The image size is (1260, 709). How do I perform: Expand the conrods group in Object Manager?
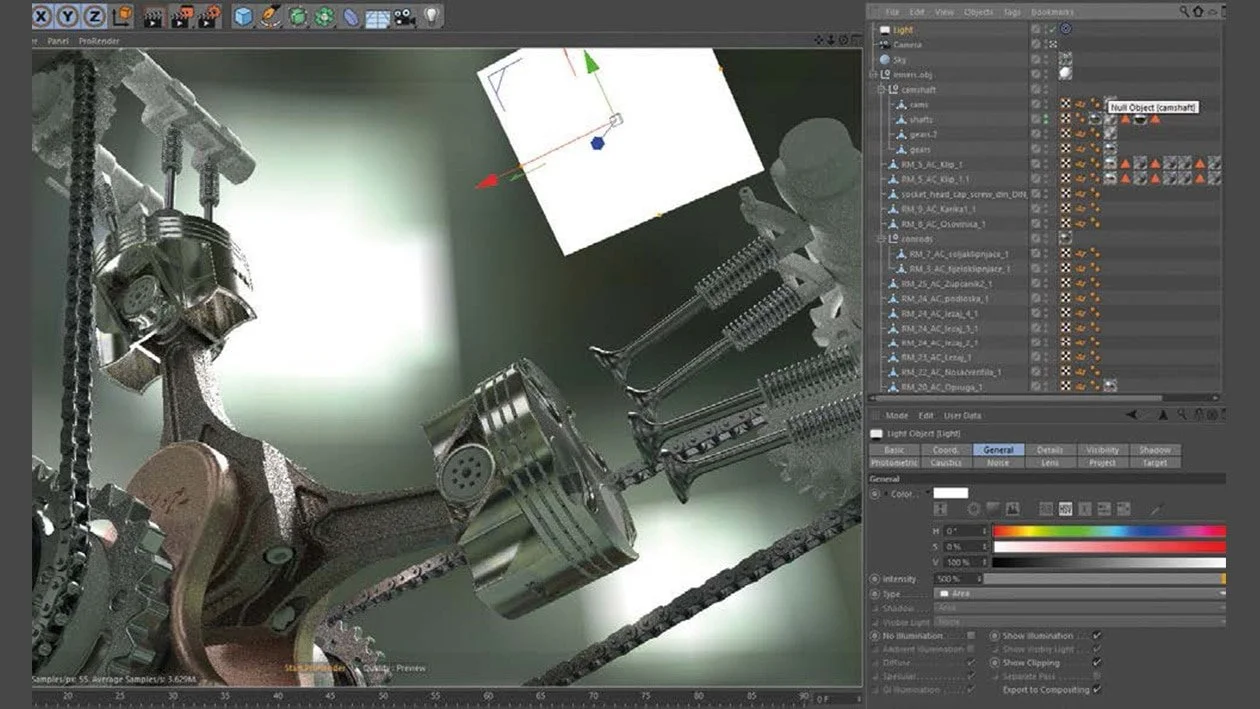(879, 239)
